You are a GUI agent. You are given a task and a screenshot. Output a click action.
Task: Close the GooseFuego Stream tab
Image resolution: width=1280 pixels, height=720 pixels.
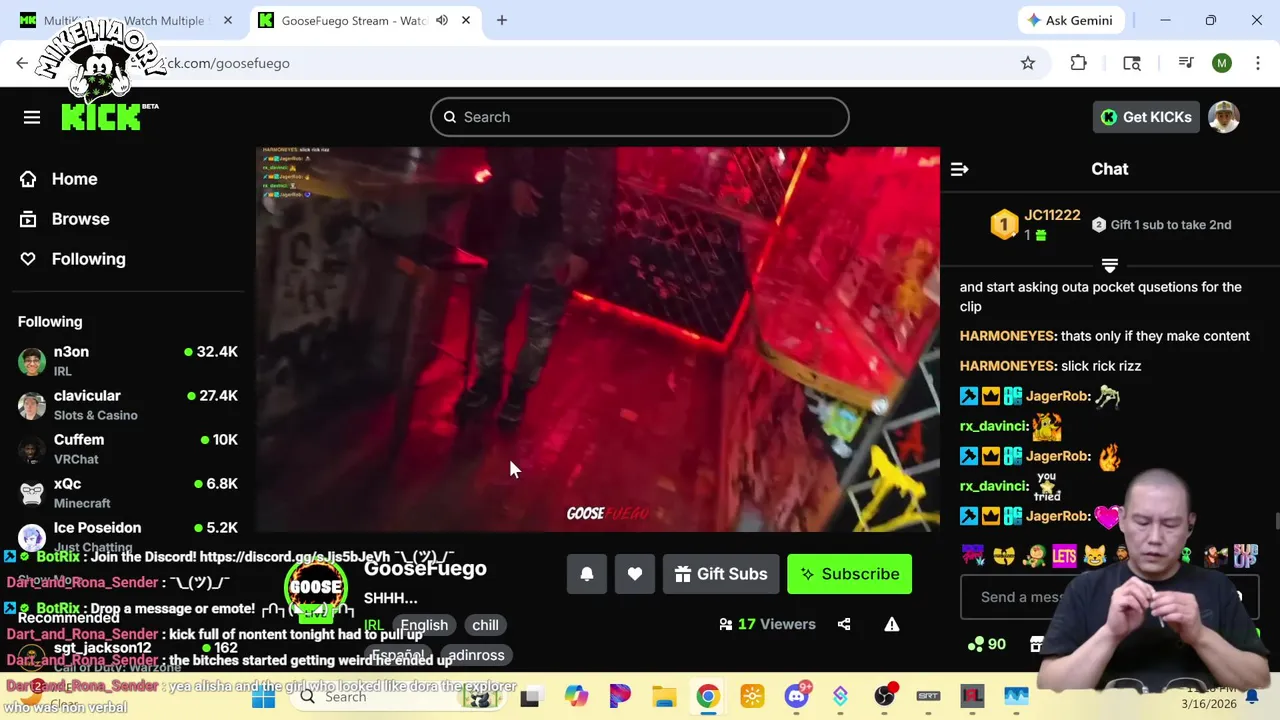(466, 20)
